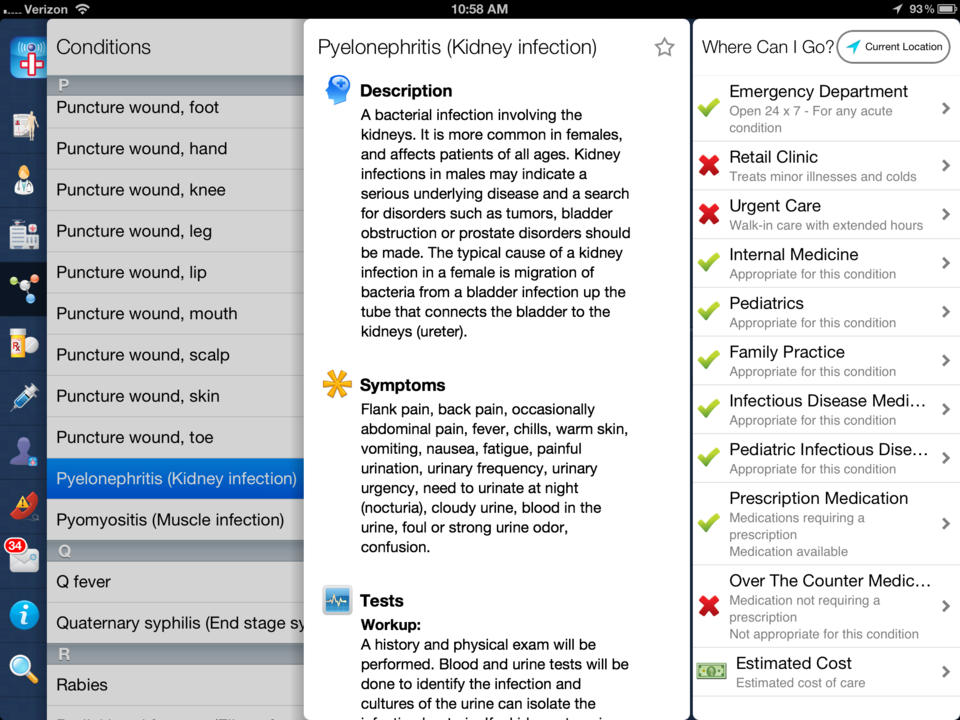Tap the anatomy body chart sidebar icon
This screenshot has height=720, width=960.
click(x=24, y=126)
